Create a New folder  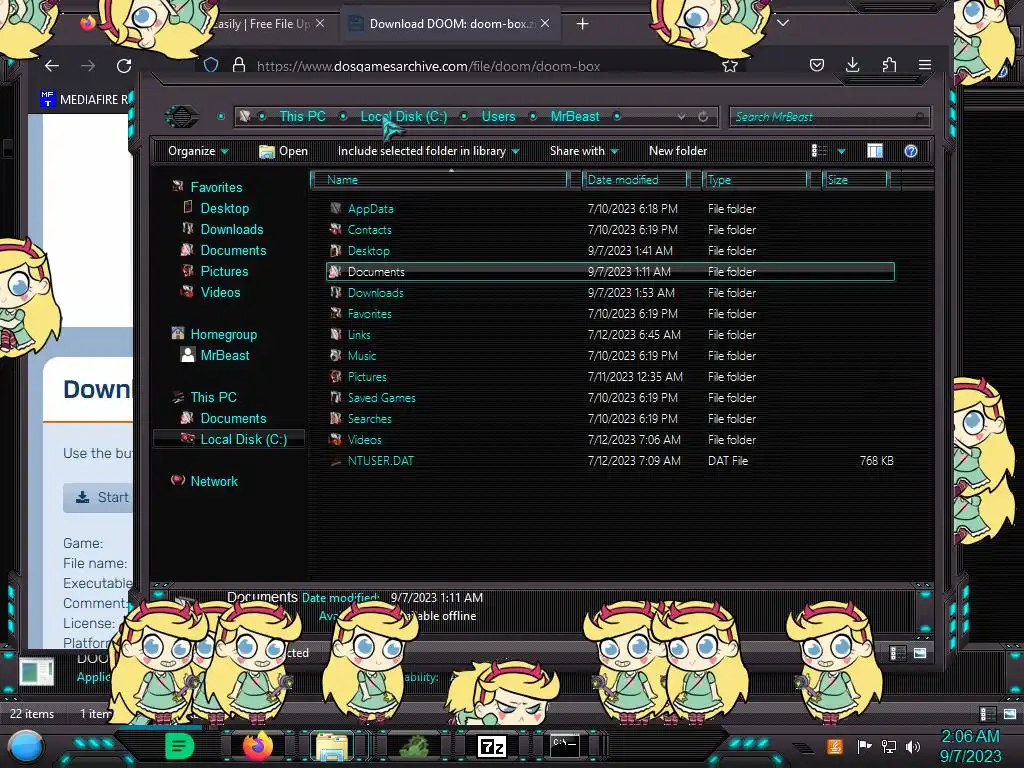click(x=678, y=151)
